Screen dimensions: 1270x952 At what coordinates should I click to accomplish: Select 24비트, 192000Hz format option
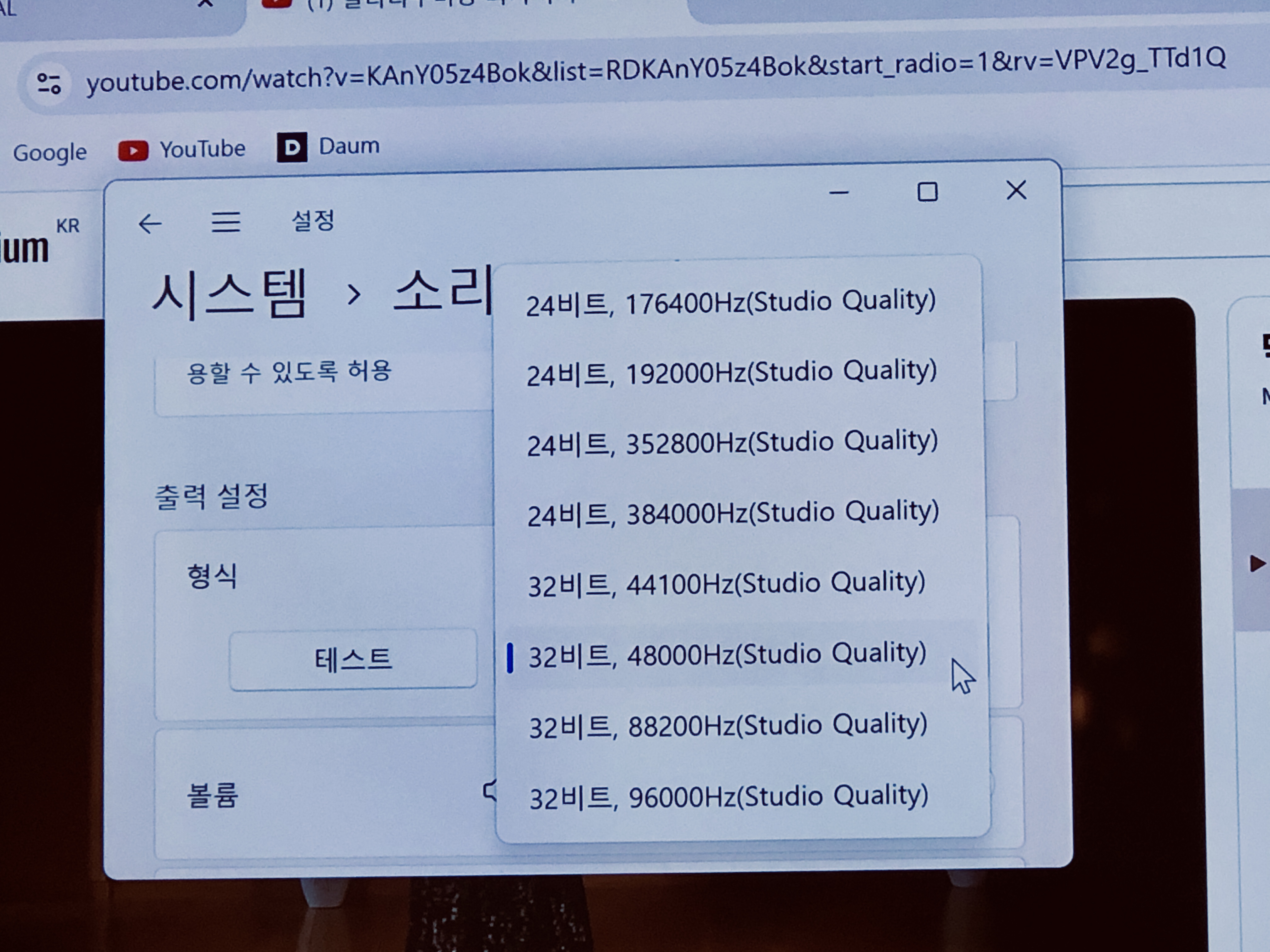coord(731,374)
